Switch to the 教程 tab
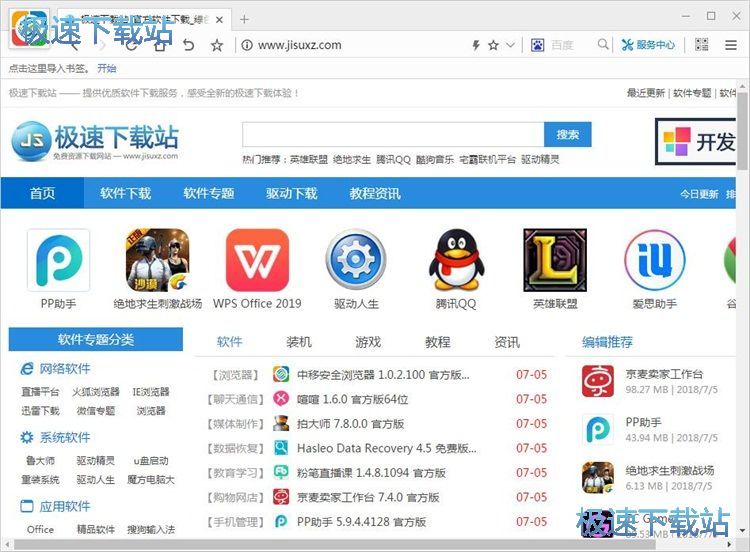This screenshot has width=750, height=552. point(438,342)
